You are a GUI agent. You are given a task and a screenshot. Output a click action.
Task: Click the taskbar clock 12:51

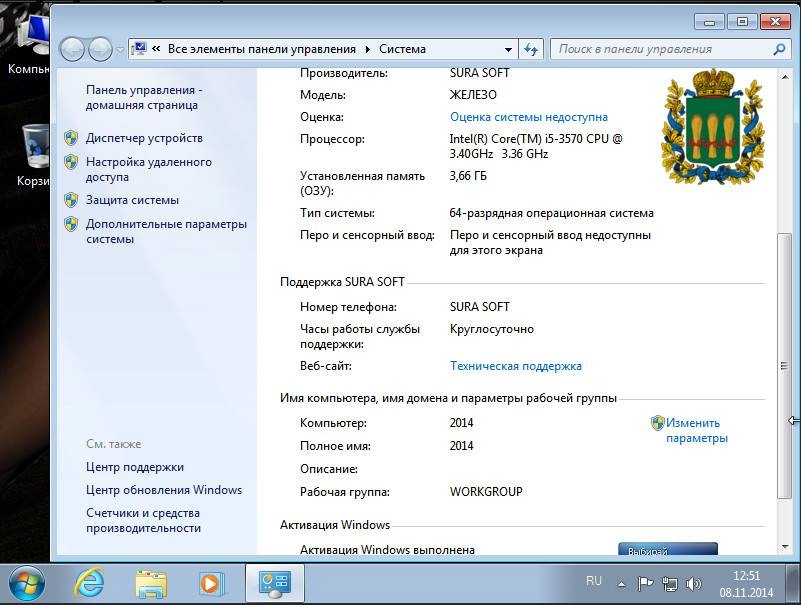click(x=746, y=576)
